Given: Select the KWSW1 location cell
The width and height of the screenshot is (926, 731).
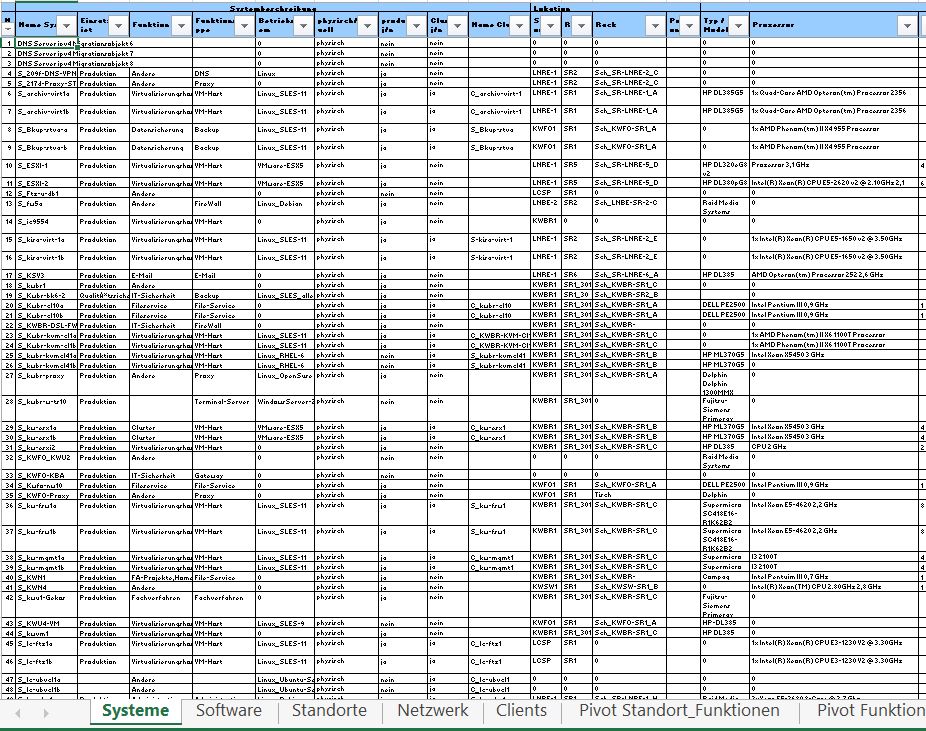Looking at the screenshot, I should (546, 588).
